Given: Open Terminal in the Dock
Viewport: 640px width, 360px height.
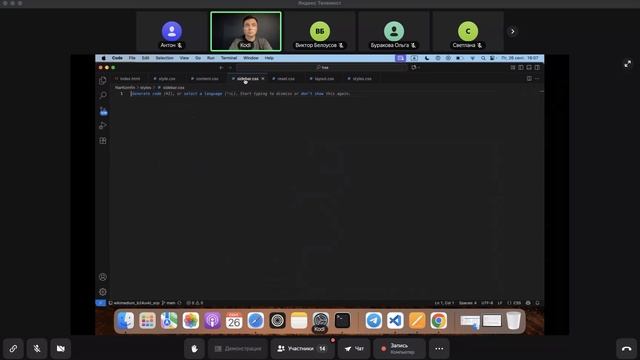Looking at the screenshot, I should pos(342,320).
